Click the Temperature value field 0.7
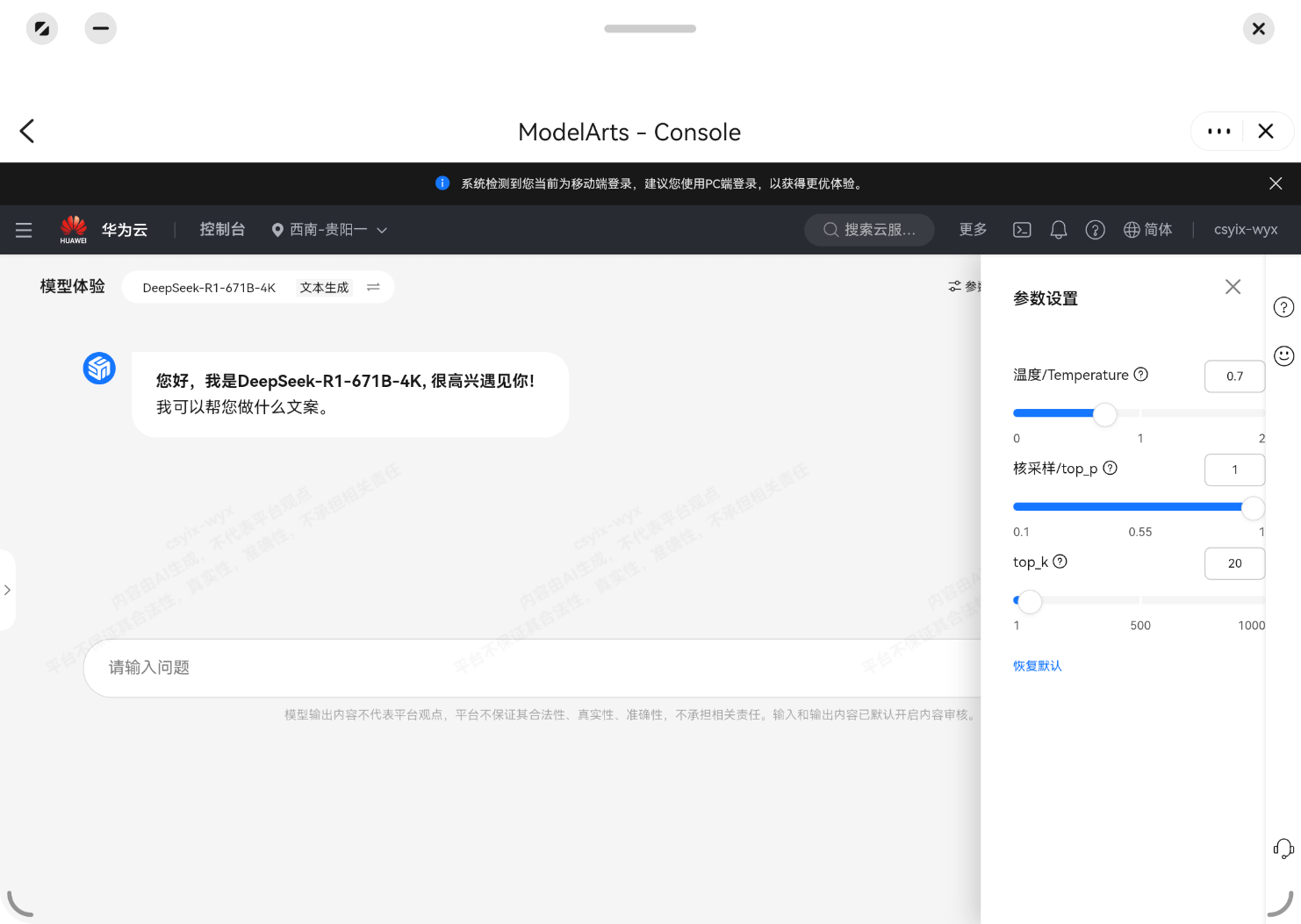Viewport: 1301px width, 924px height. [x=1234, y=376]
